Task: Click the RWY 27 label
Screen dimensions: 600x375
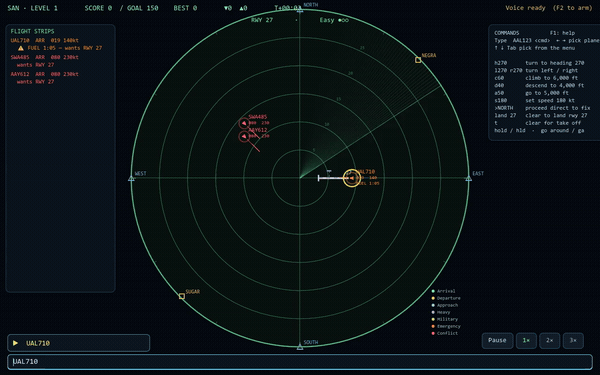Action: (x=262, y=20)
